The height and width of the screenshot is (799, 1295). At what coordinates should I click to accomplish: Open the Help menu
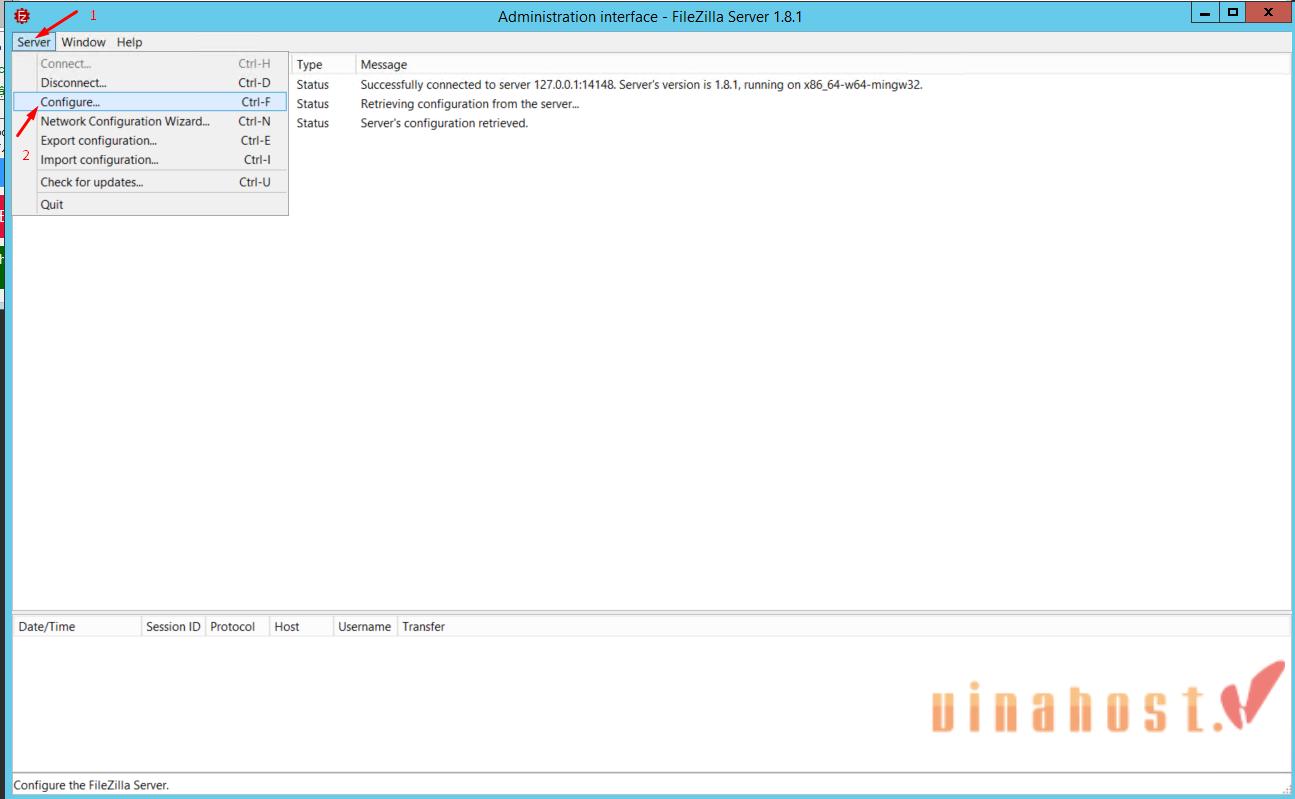[x=129, y=42]
